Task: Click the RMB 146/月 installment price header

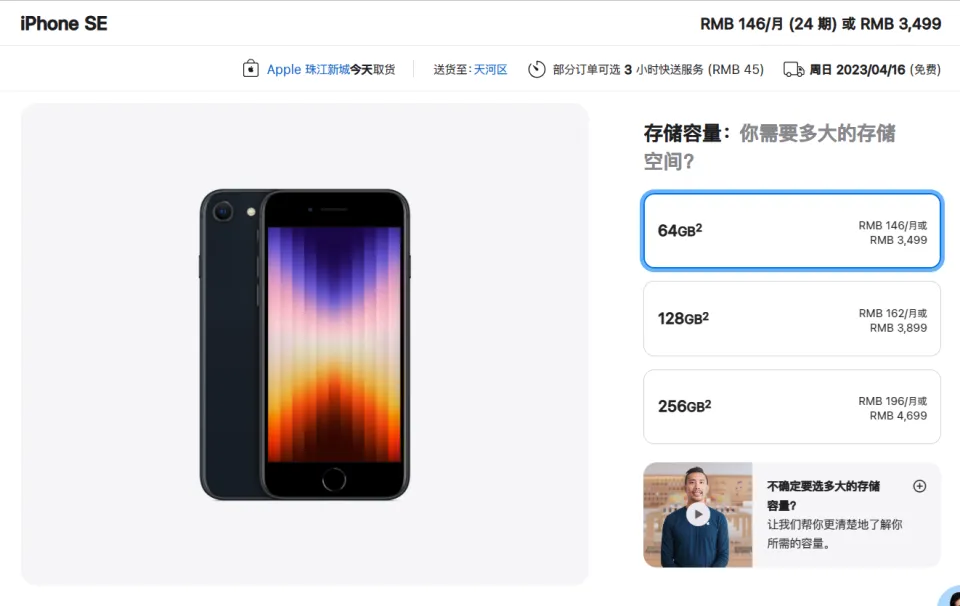Action: [x=768, y=24]
